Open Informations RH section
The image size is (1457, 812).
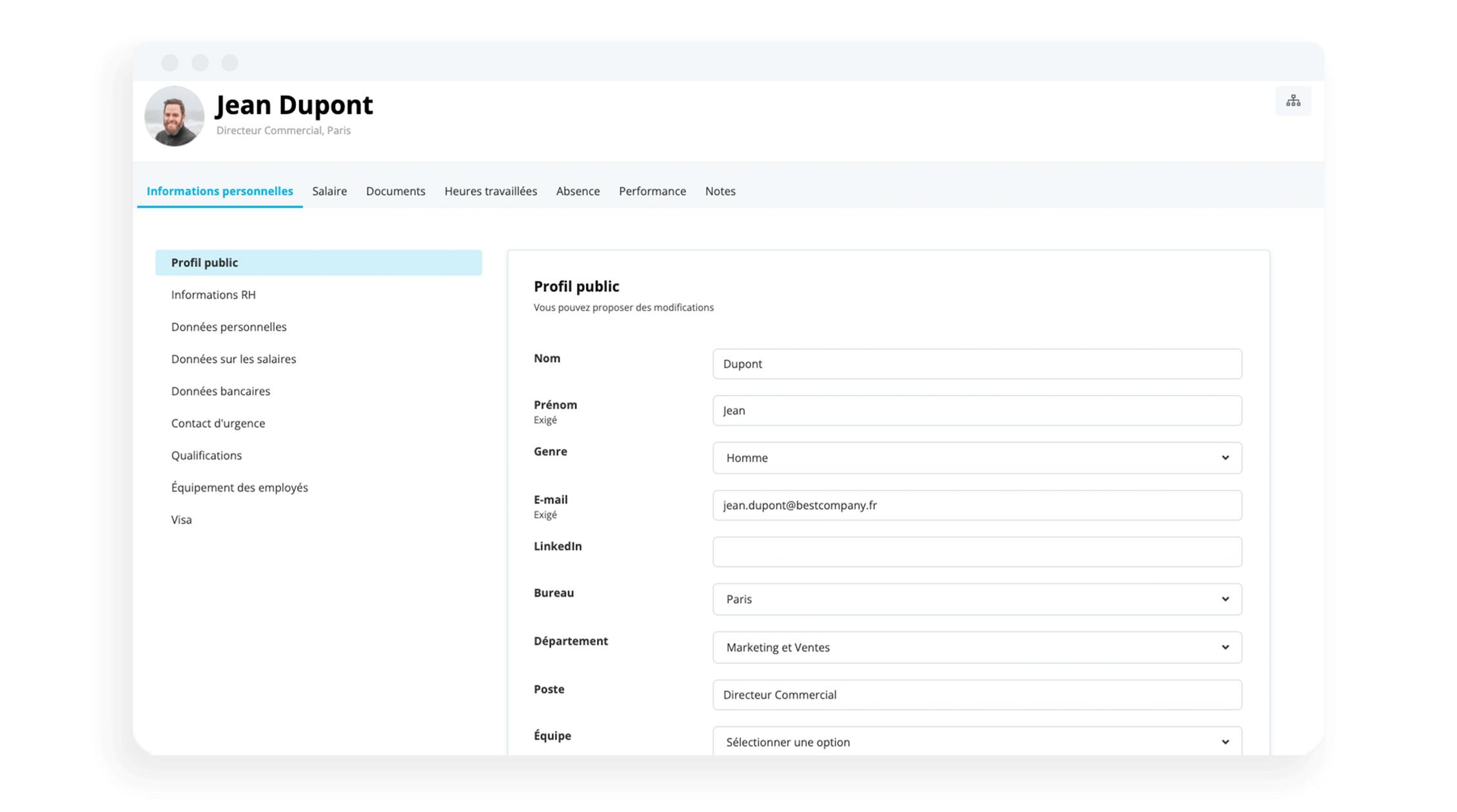[x=213, y=295]
